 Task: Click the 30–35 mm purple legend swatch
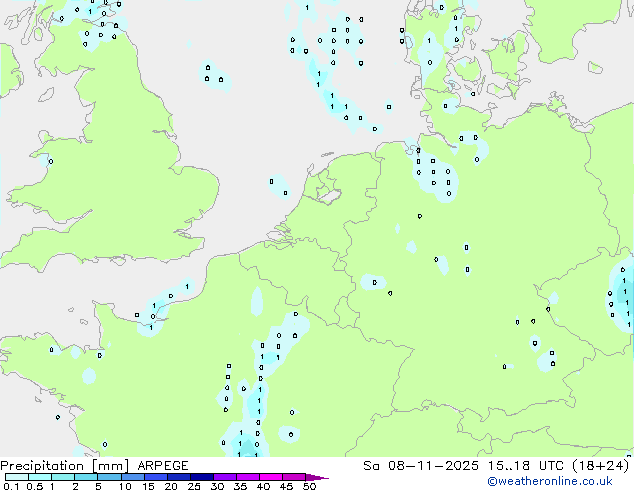tap(224, 477)
